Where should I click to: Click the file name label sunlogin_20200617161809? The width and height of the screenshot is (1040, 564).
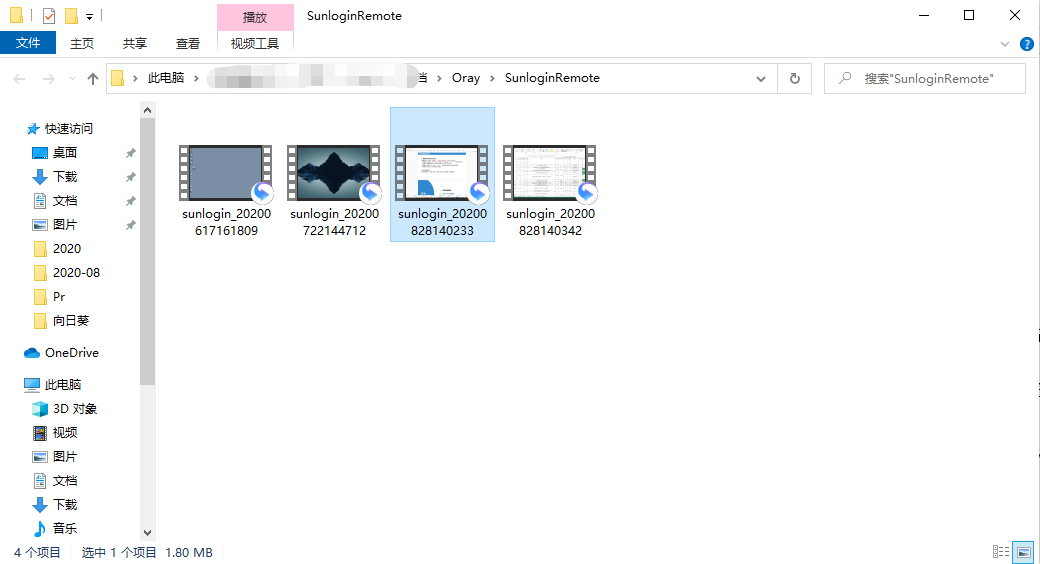[226, 222]
